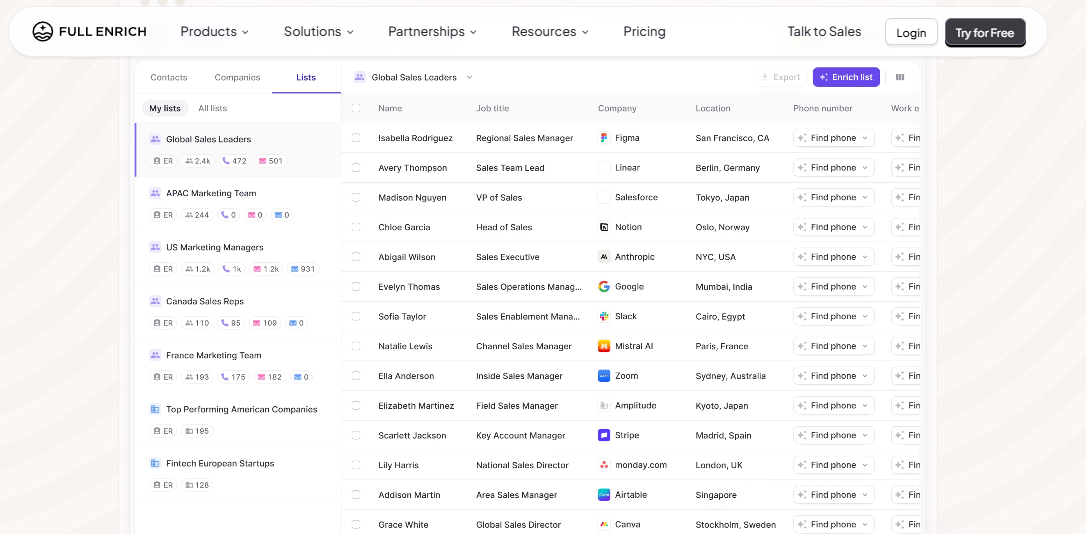Expand the Solutions menu
Screen dimensions: 1086x534
click(319, 31)
